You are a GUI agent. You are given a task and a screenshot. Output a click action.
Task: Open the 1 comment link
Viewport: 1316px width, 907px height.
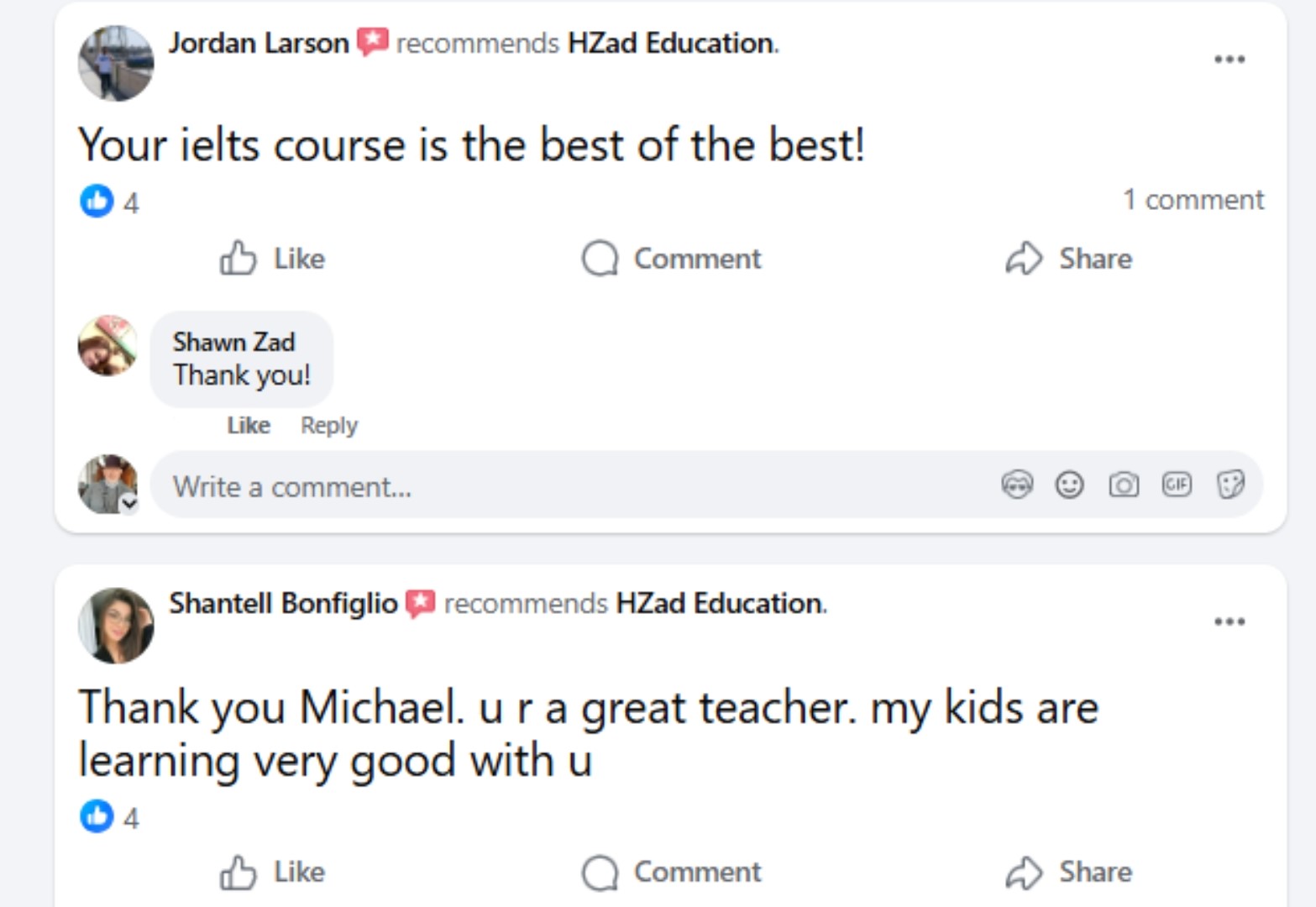[1193, 200]
